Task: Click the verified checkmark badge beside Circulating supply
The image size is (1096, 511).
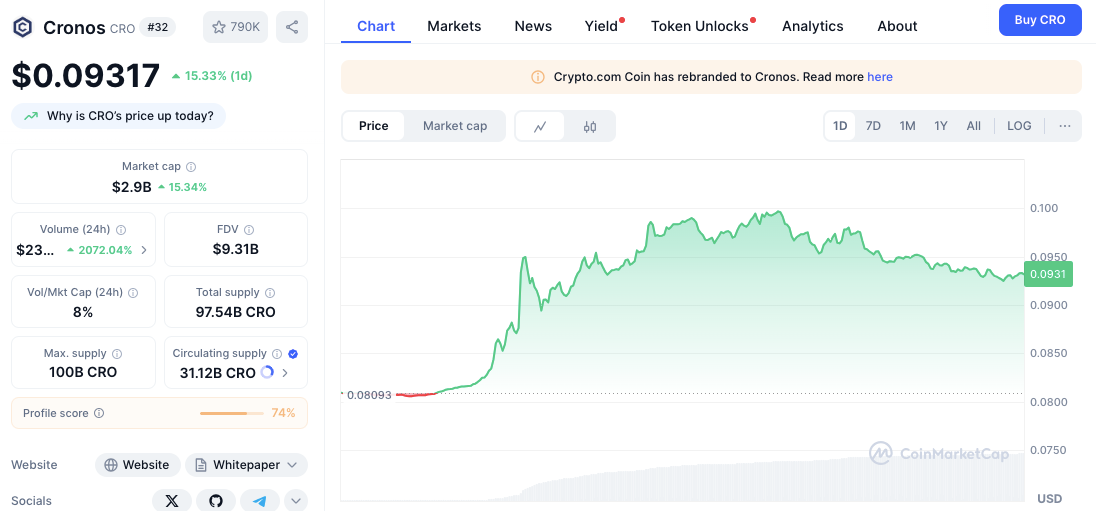Action: [293, 354]
